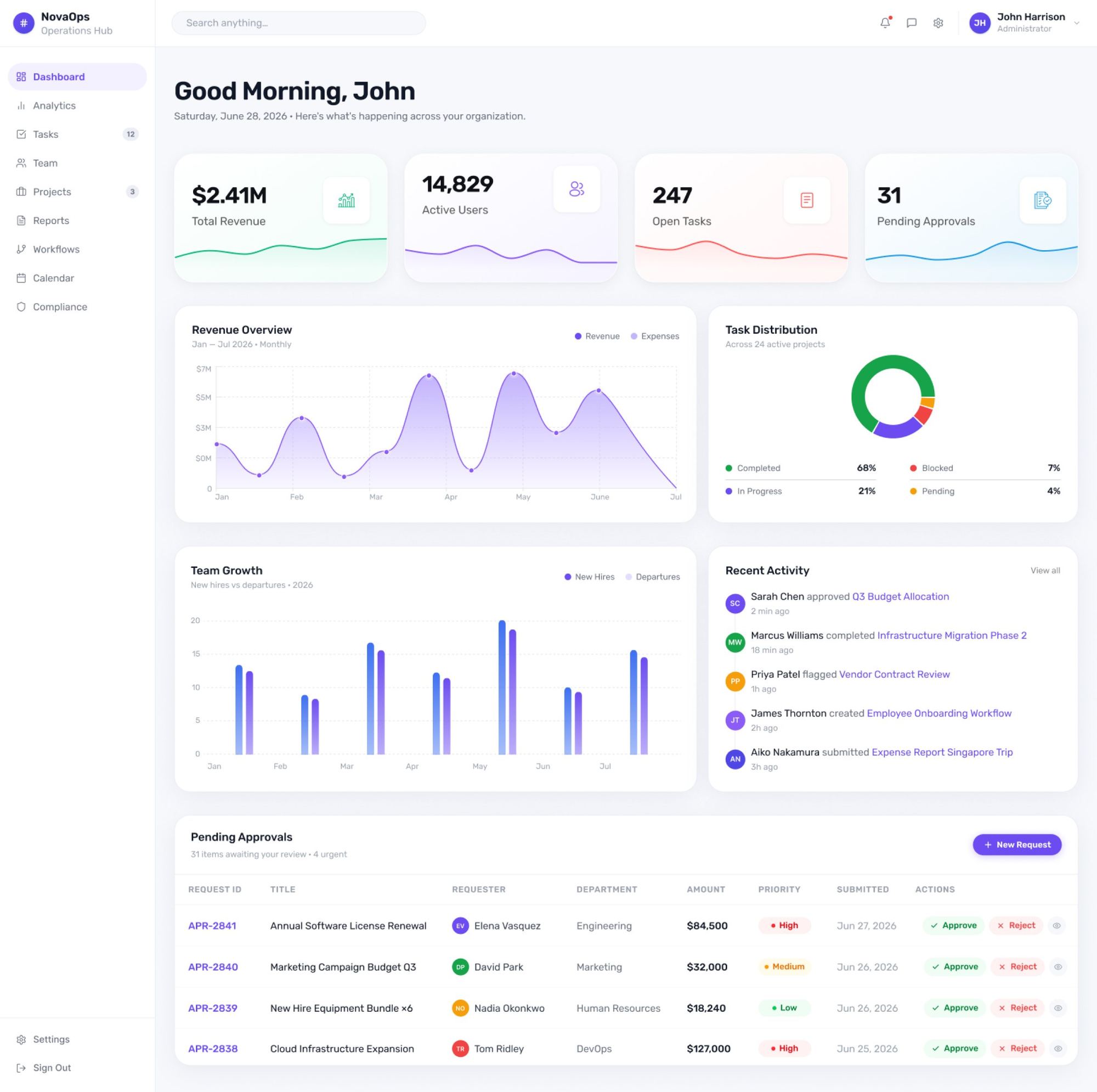Click the Search anything input field
Viewport: 1097px width, 1092px height.
299,22
